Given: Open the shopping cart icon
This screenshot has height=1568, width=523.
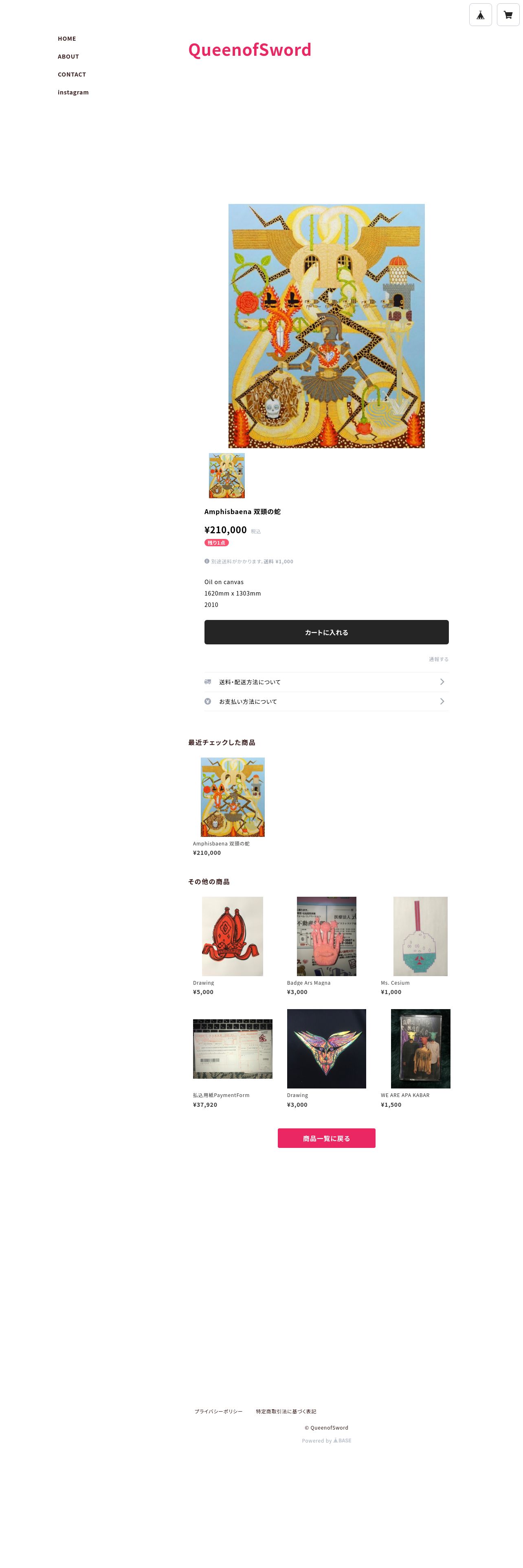Looking at the screenshot, I should tap(508, 15).
